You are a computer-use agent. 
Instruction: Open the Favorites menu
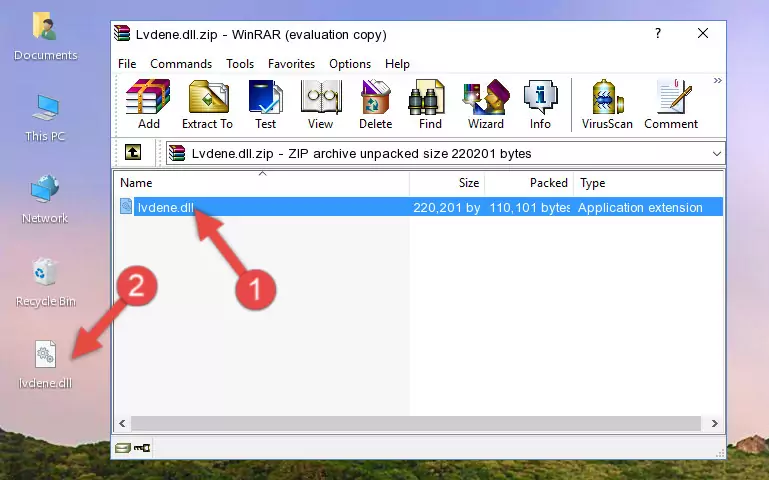tap(291, 64)
